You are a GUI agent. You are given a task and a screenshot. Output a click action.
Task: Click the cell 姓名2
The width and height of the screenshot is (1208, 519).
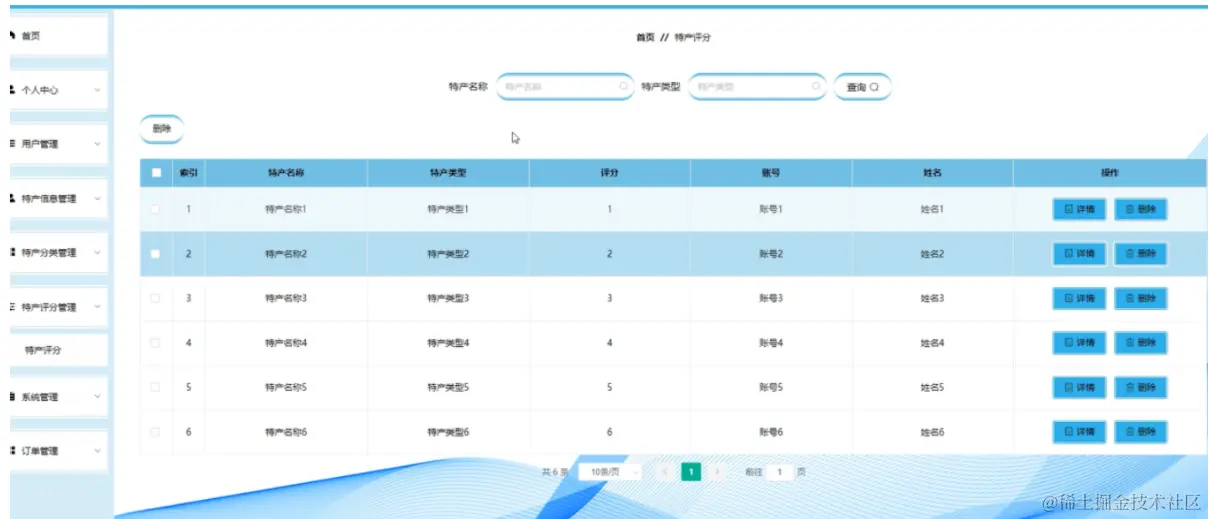pyautogui.click(x=932, y=254)
